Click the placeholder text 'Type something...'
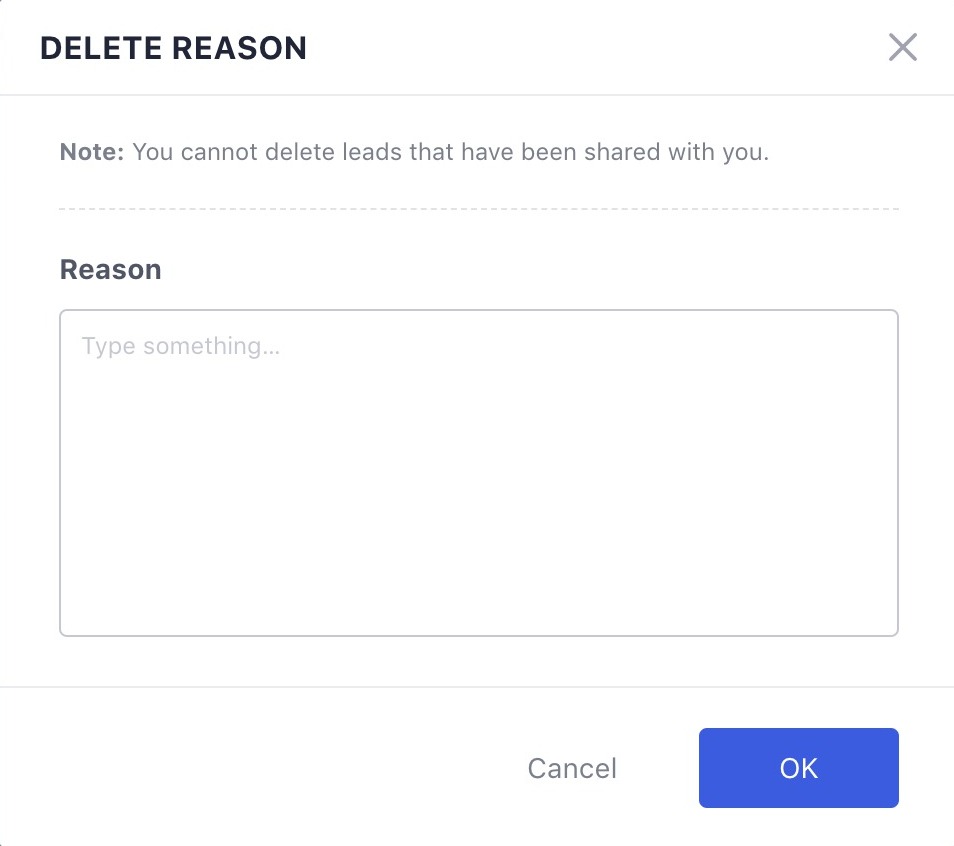Screen dimensions: 954x846 pyautogui.click(x=180, y=347)
